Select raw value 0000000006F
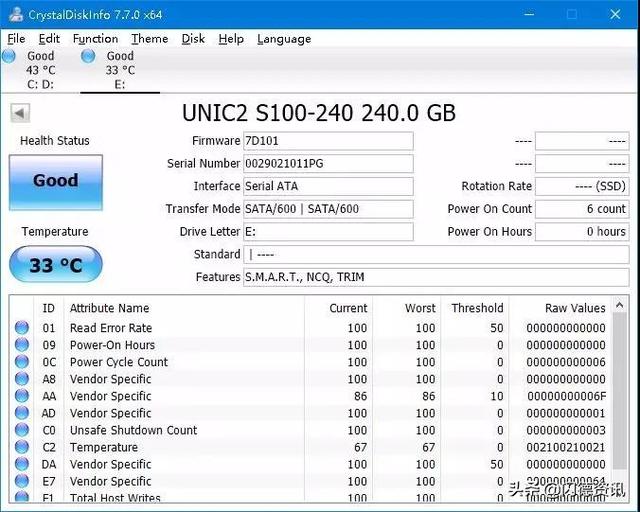 coord(567,396)
